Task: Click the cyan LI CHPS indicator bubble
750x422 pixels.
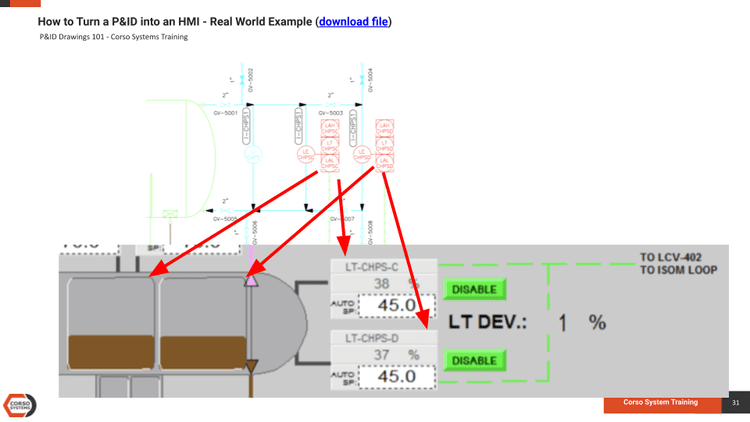Action: 253,155
